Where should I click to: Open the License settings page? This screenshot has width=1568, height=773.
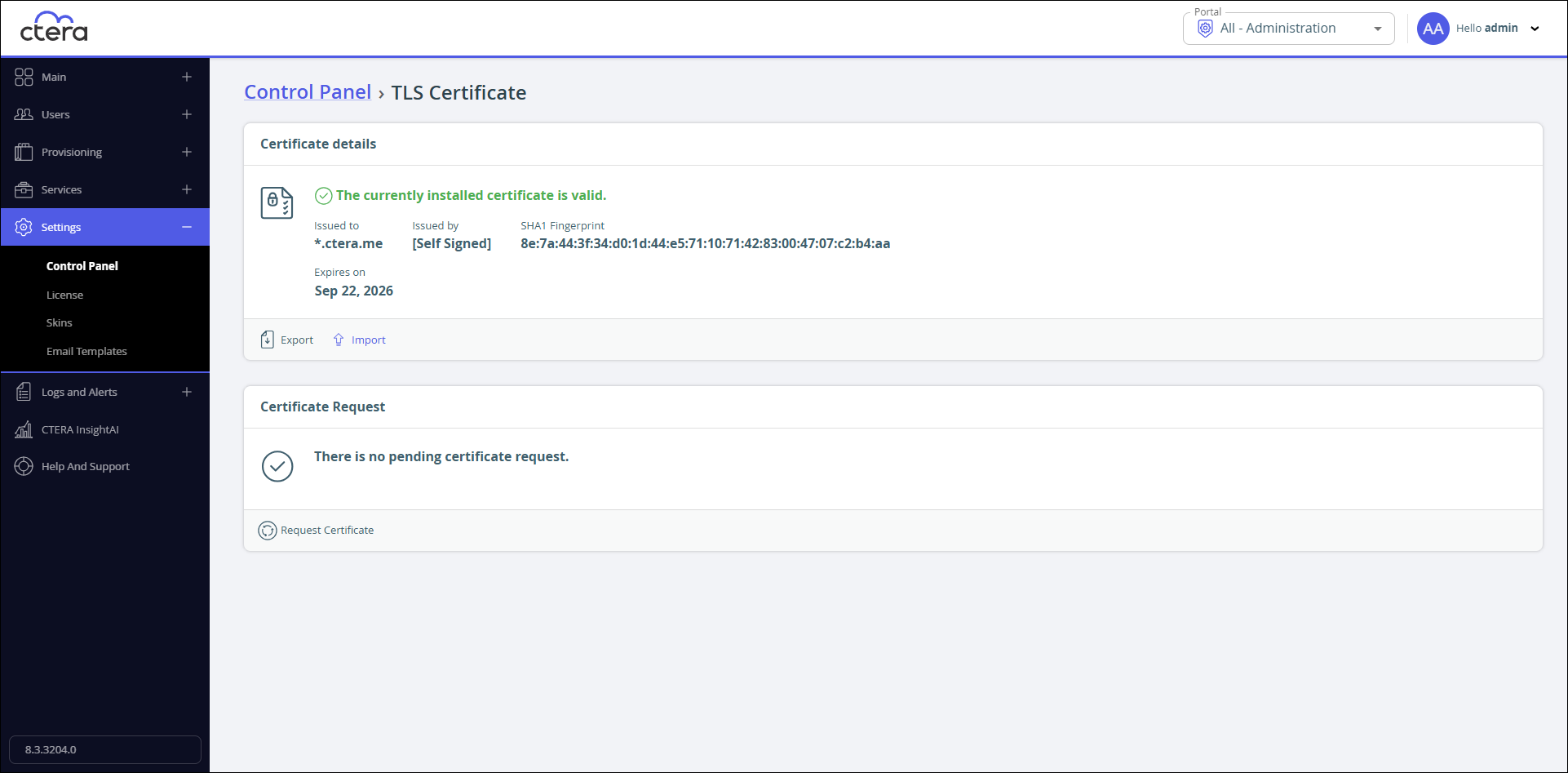pyautogui.click(x=64, y=295)
